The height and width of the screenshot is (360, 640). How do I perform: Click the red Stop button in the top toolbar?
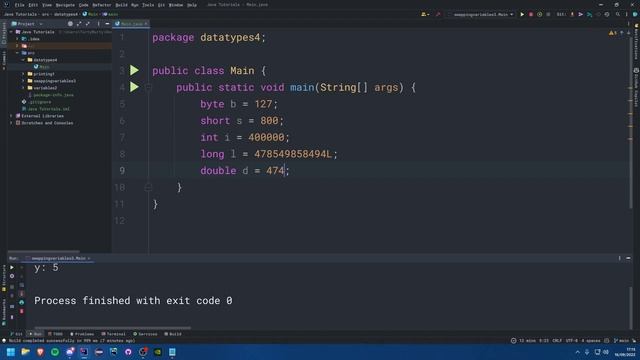coord(531,14)
